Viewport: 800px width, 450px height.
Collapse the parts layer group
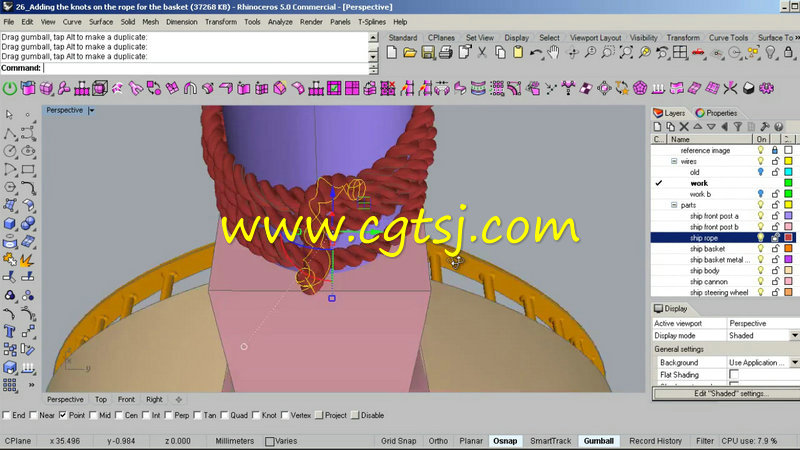674,205
